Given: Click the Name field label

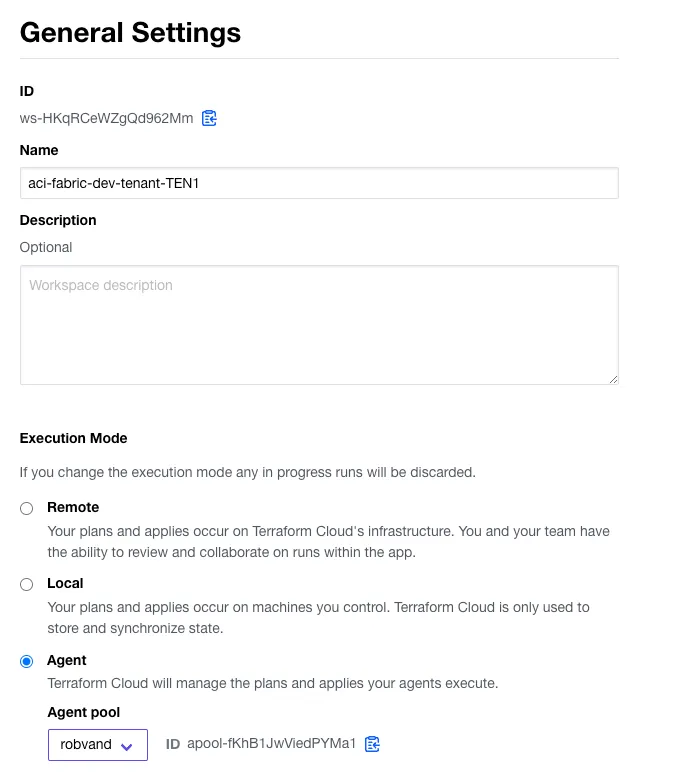Looking at the screenshot, I should [39, 150].
